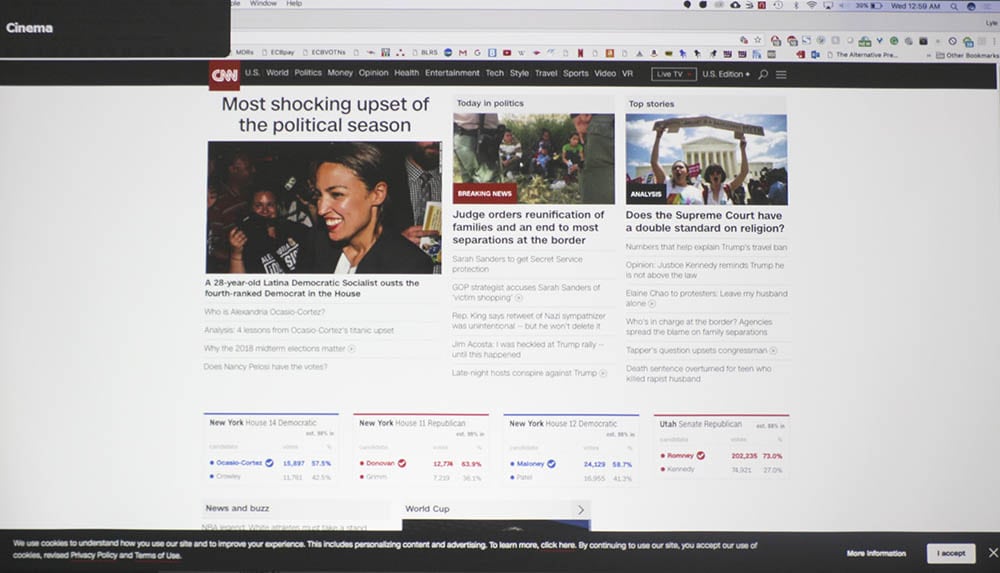The width and height of the screenshot is (1000, 573).
Task: Close the cookie notice banner
Action: click(993, 553)
